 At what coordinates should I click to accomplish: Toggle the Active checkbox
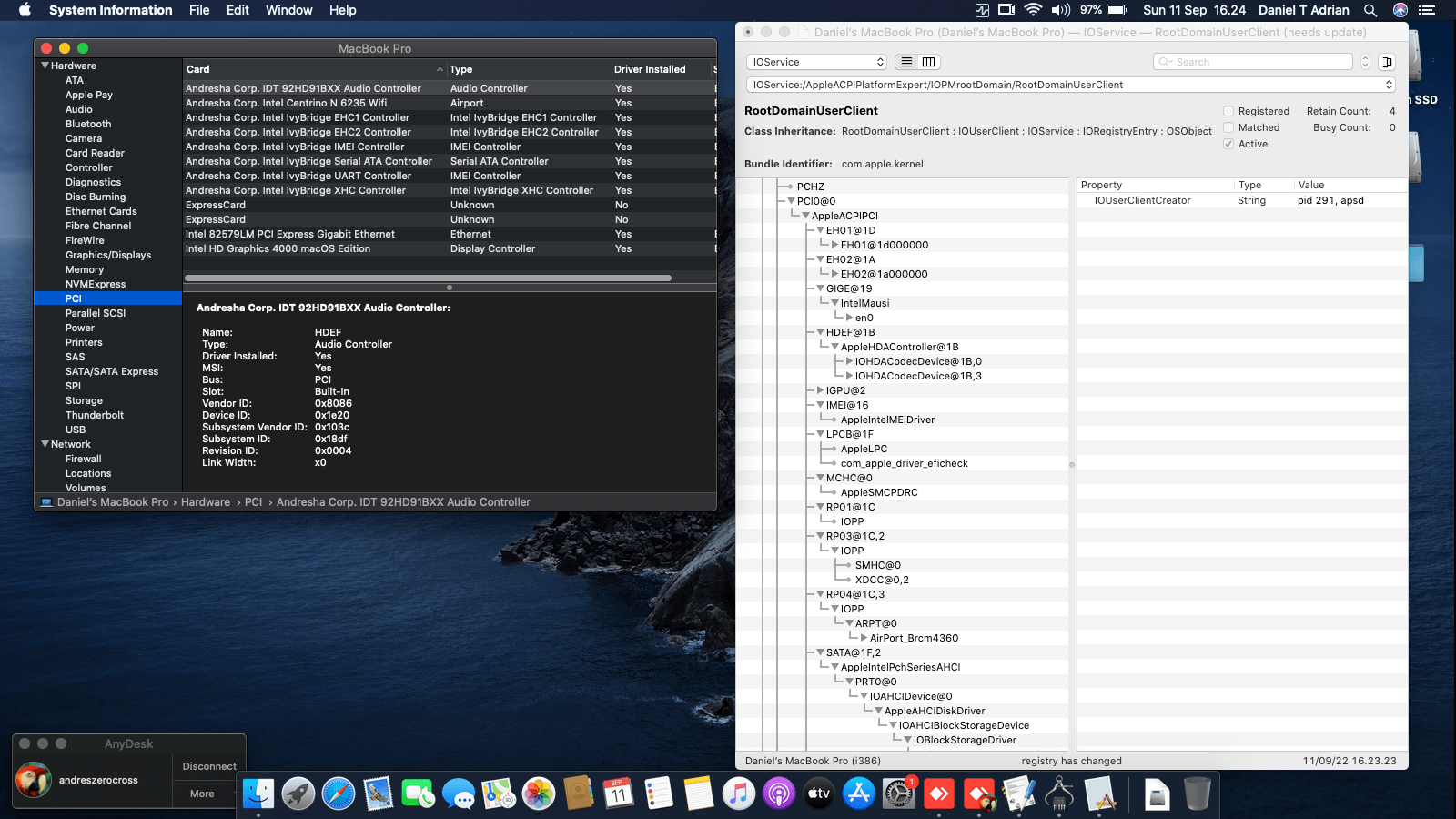click(x=1228, y=144)
